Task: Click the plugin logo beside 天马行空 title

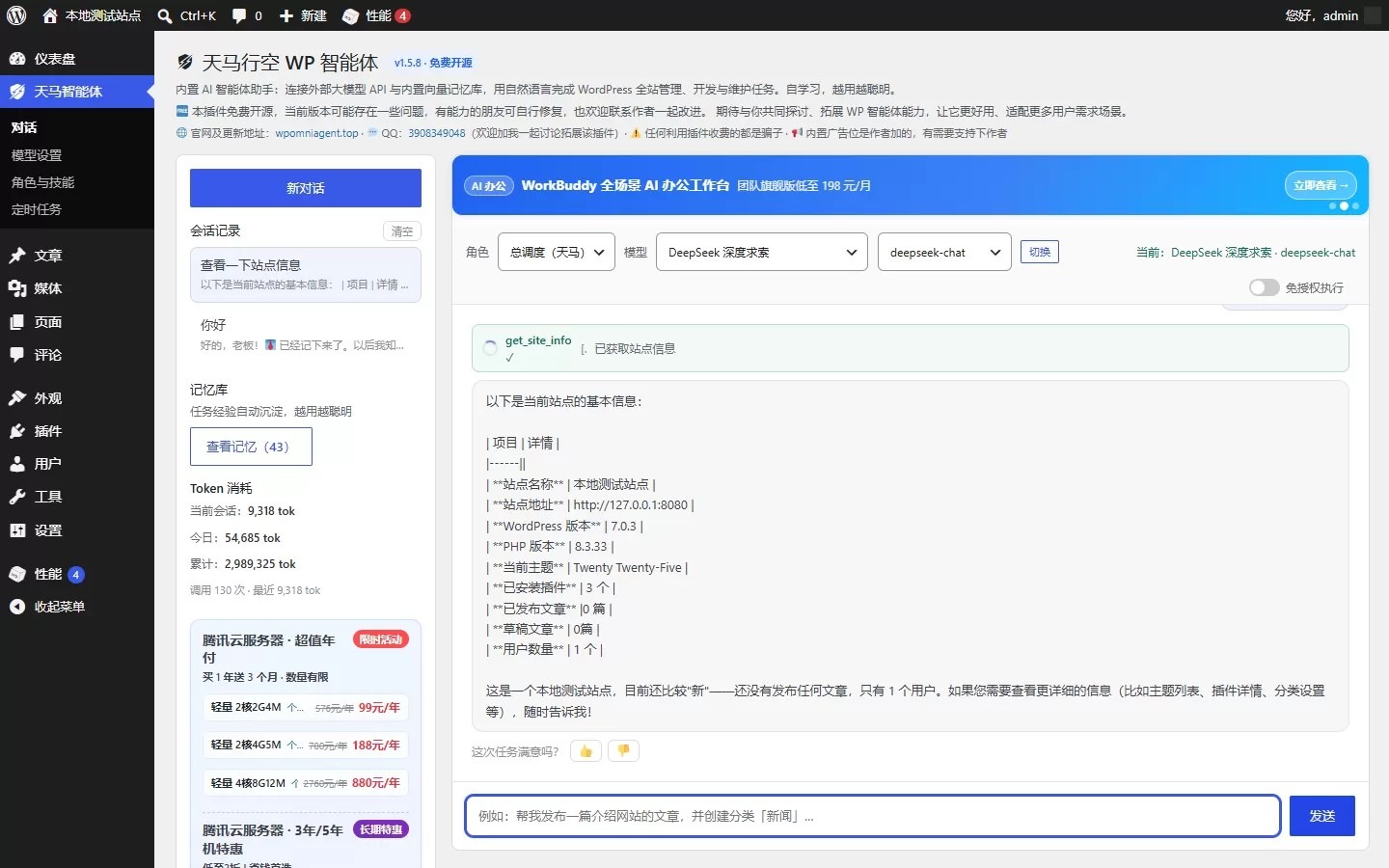Action: [x=185, y=63]
